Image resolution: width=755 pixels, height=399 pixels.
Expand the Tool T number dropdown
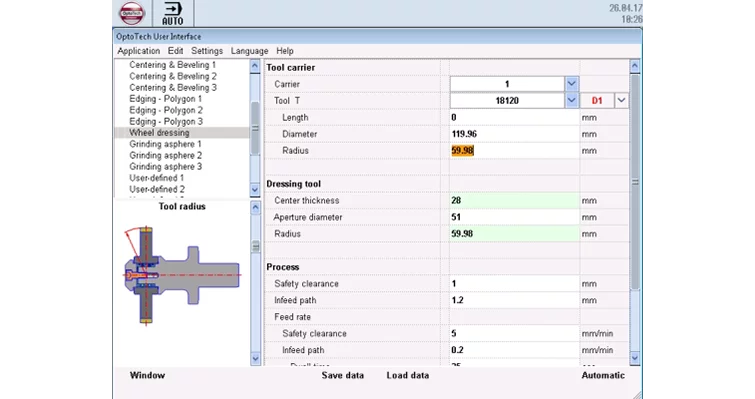572,100
